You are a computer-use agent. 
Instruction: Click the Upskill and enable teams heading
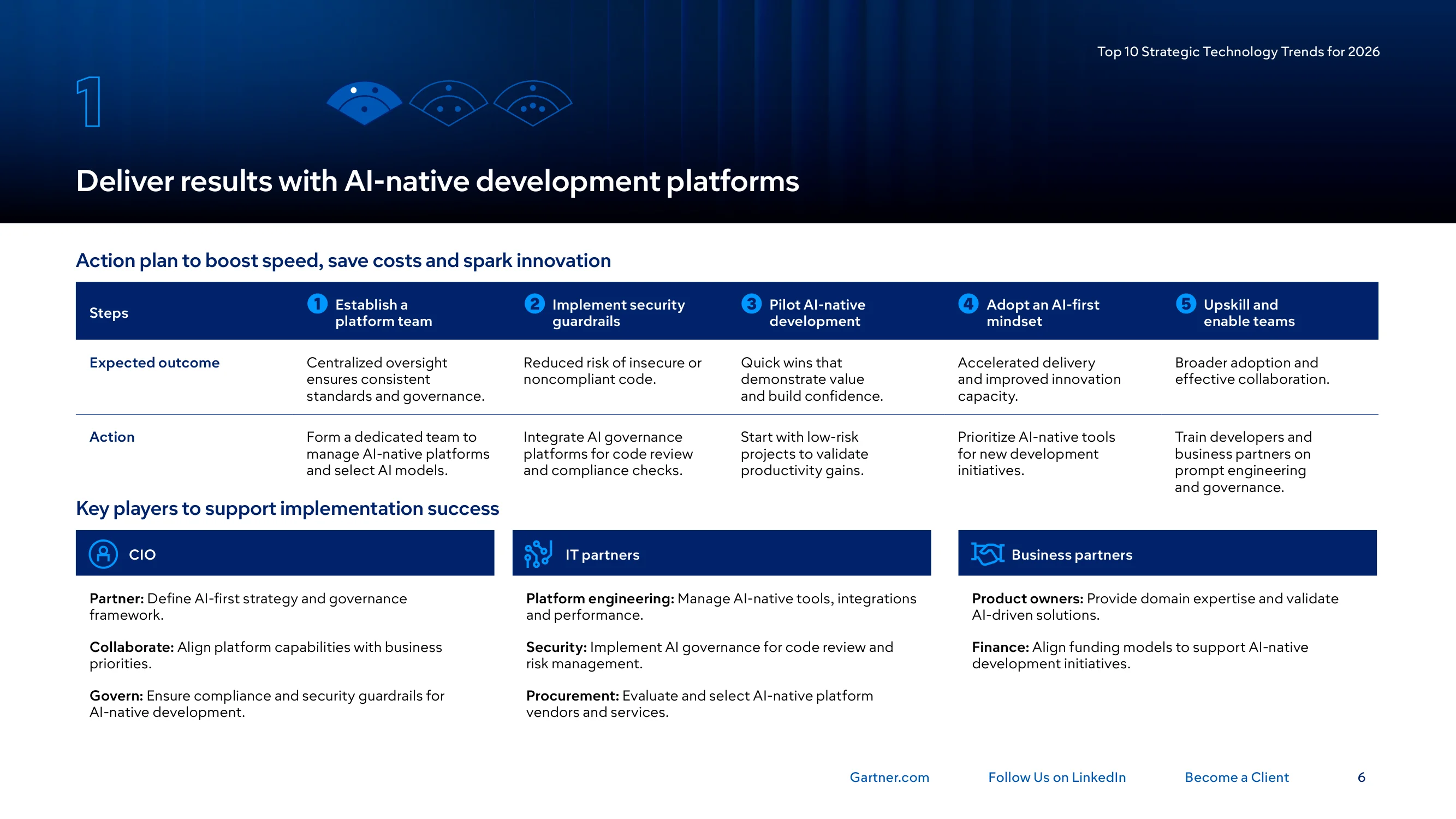[x=1249, y=312]
